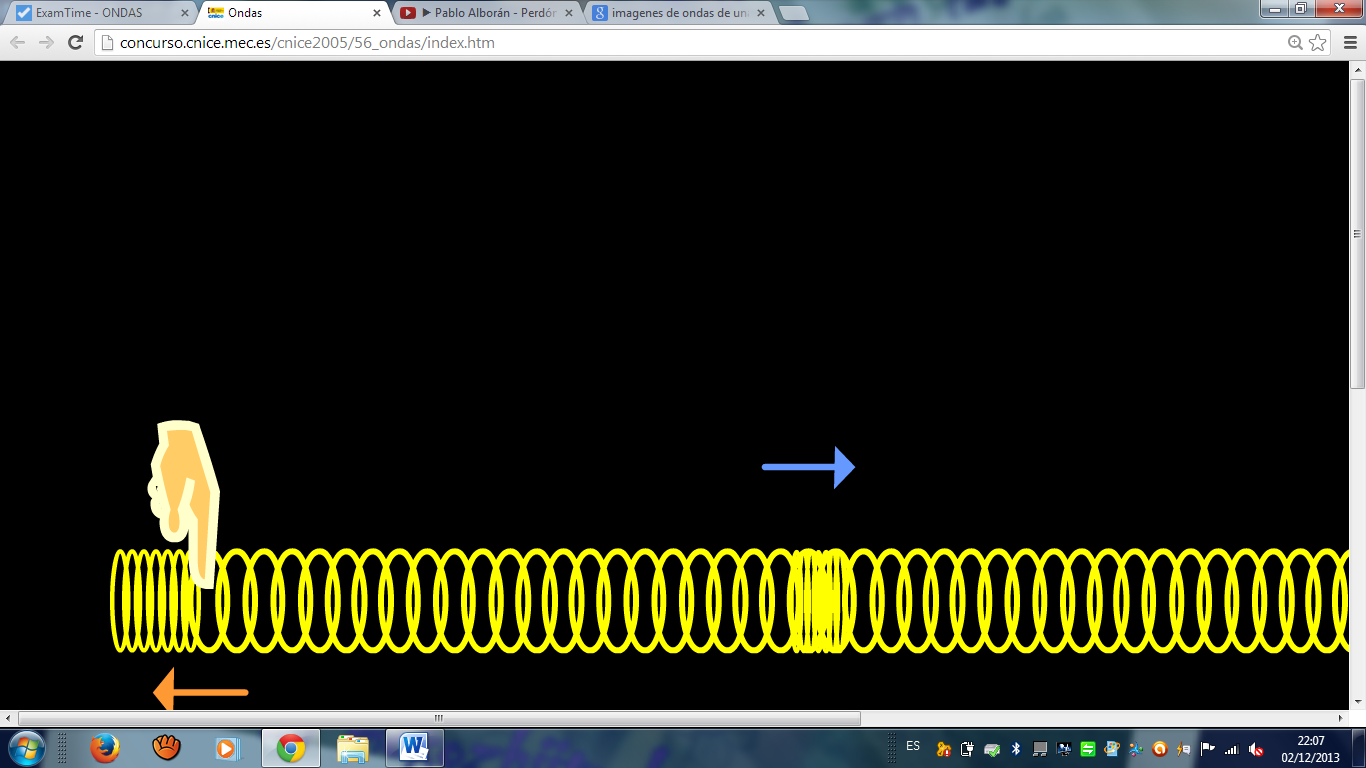This screenshot has width=1366, height=768.
Task: Select the Ondas tab
Action: [x=294, y=13]
